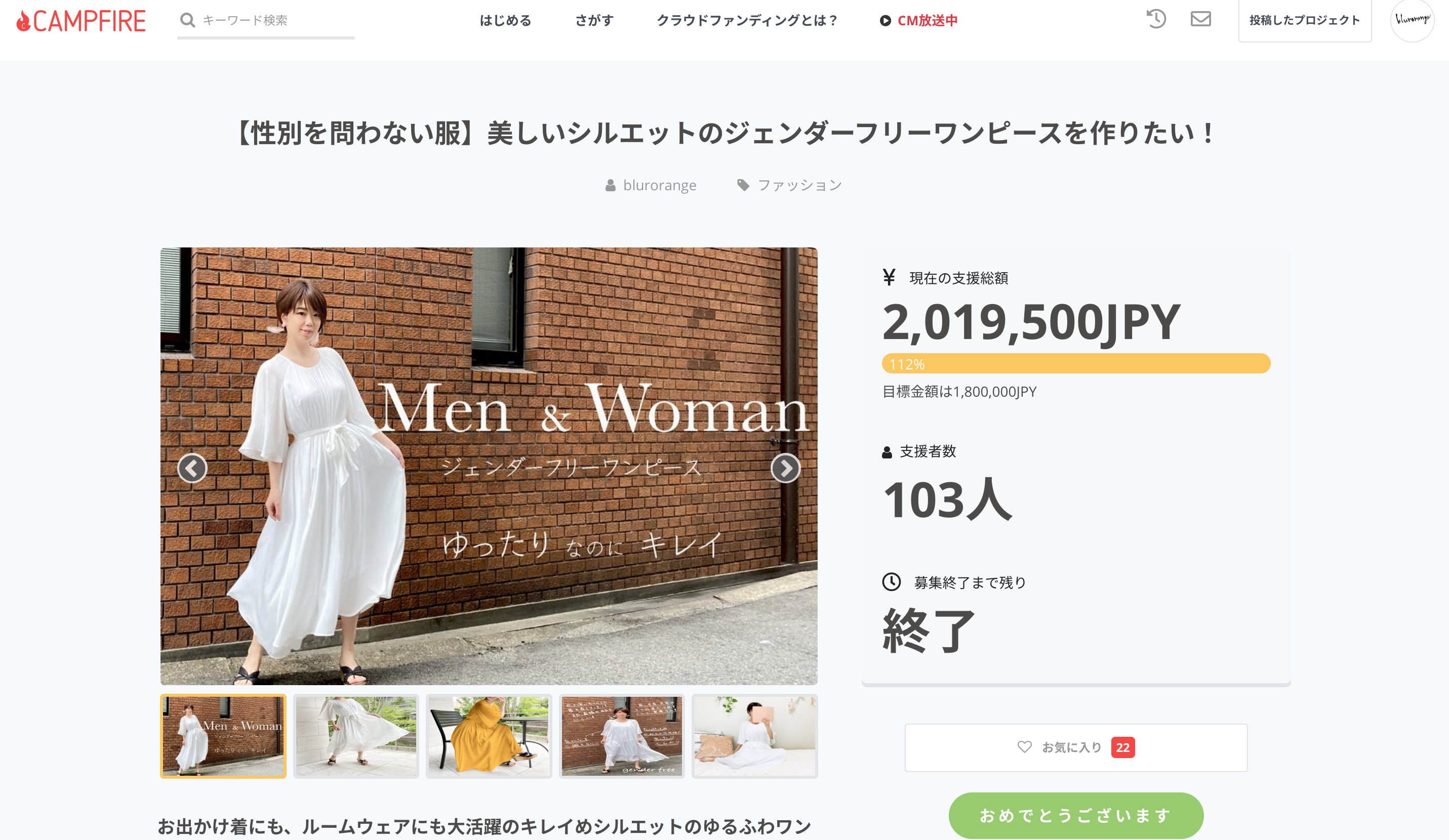Click the heart icon on お気に入り
This screenshot has height=840, width=1449.
pos(1024,746)
